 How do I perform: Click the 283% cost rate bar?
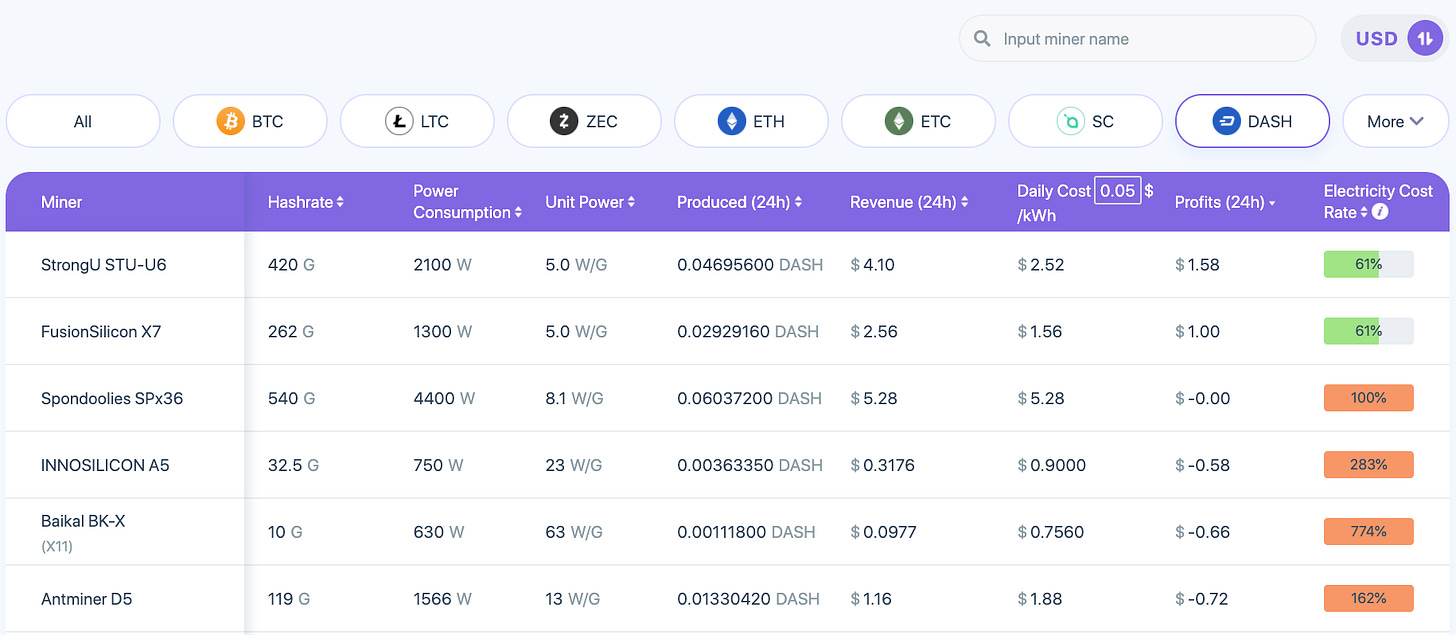pos(1368,465)
